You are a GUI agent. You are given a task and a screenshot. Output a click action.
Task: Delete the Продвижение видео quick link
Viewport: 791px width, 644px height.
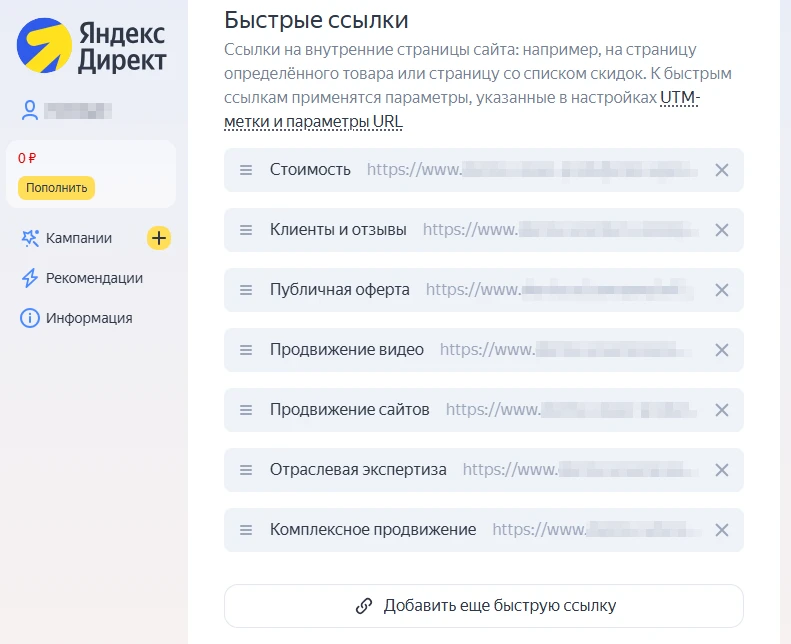pos(722,350)
